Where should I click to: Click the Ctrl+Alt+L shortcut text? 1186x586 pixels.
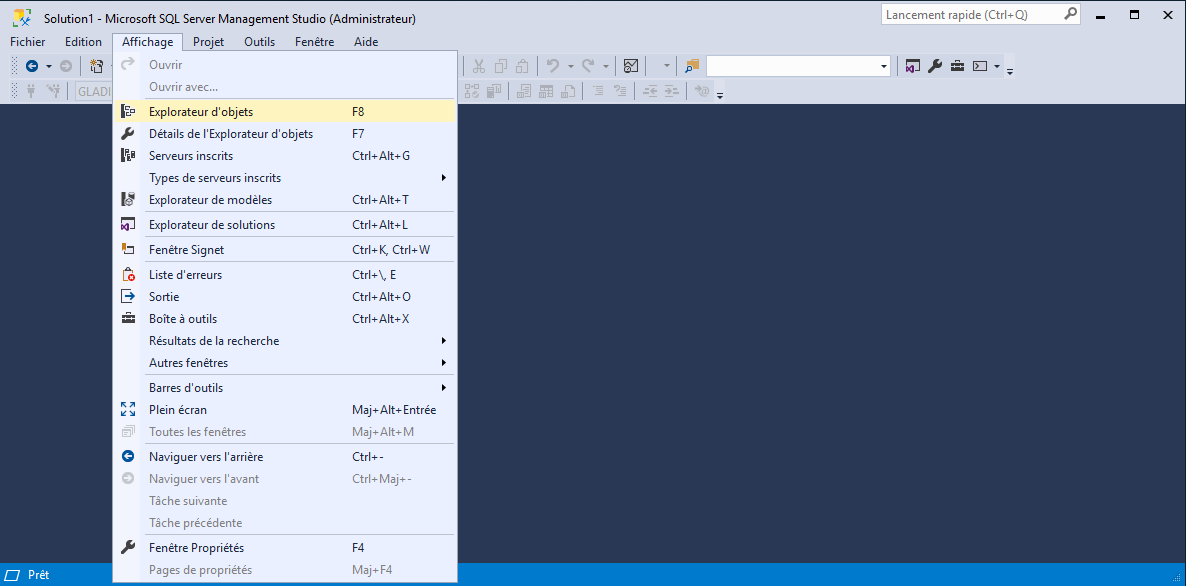(380, 225)
